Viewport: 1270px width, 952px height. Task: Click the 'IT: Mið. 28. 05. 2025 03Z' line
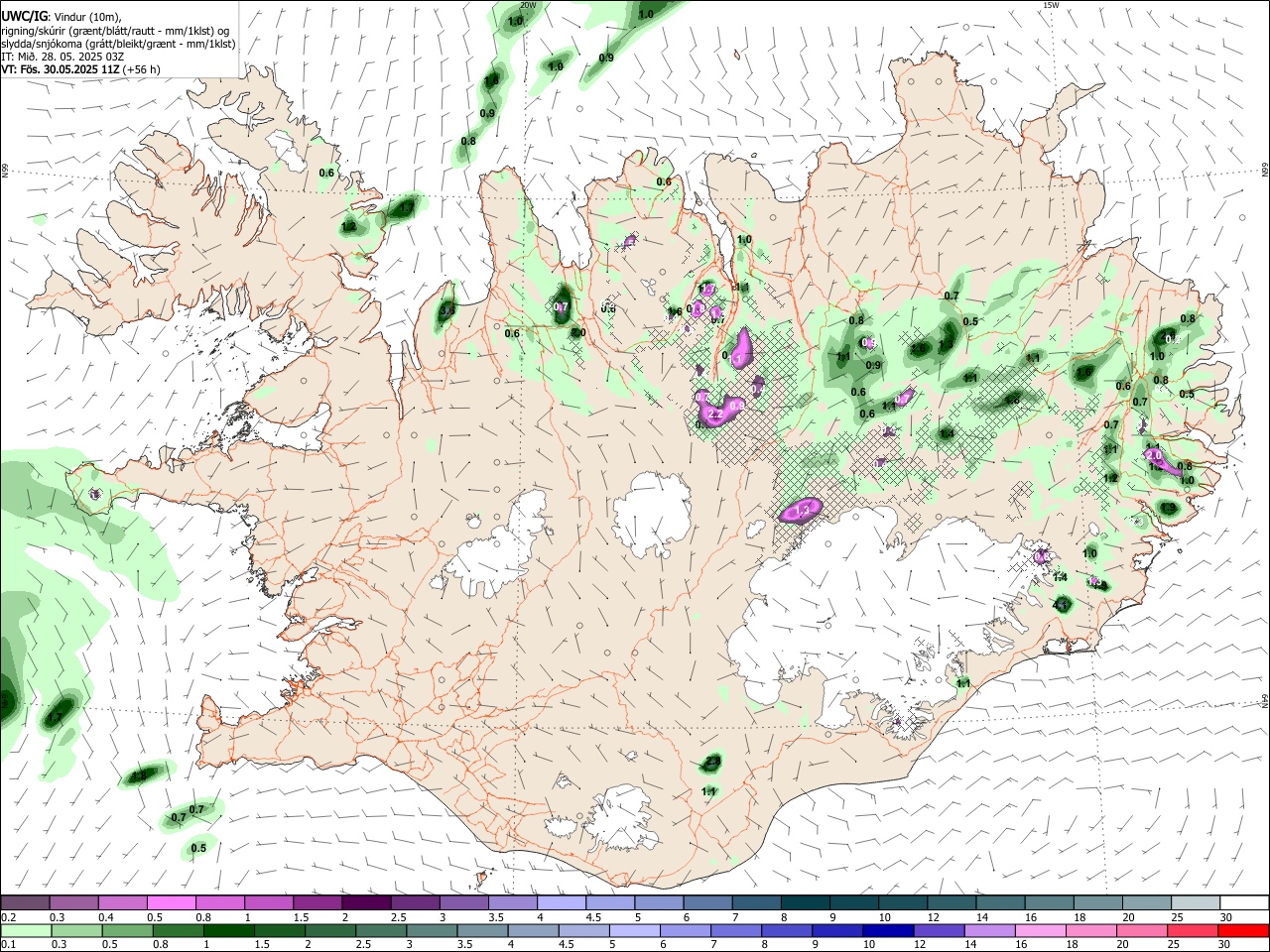pos(63,57)
